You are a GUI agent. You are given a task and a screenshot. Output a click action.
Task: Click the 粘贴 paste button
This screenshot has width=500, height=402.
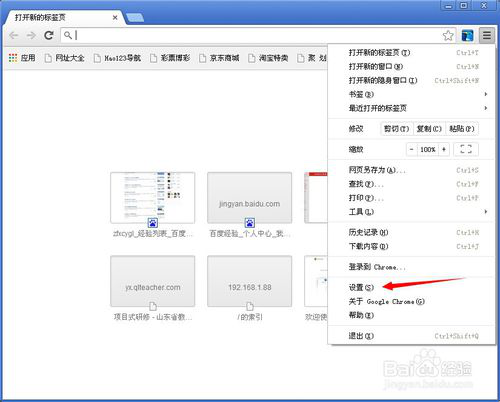click(x=462, y=129)
